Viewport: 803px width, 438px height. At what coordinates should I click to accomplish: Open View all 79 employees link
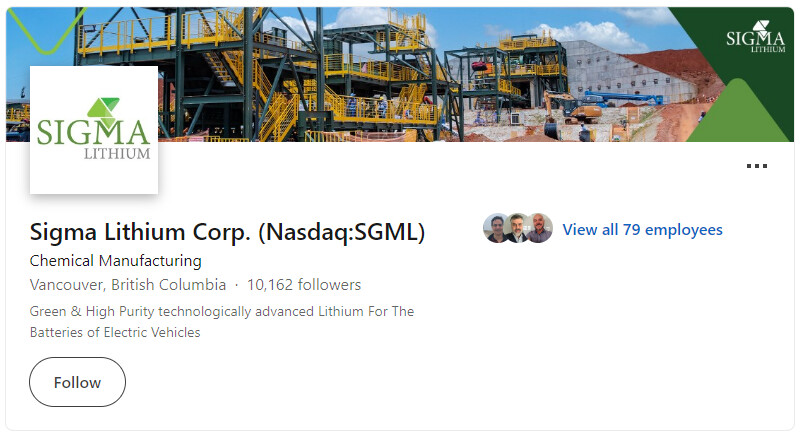tap(642, 230)
